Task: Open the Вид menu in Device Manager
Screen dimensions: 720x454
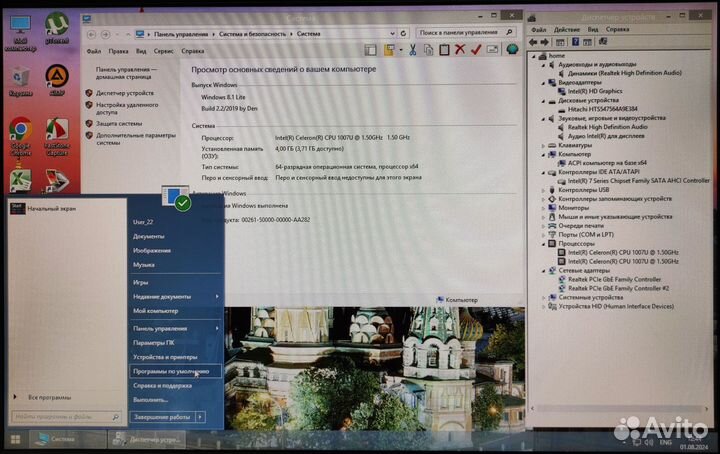Action: click(x=593, y=29)
